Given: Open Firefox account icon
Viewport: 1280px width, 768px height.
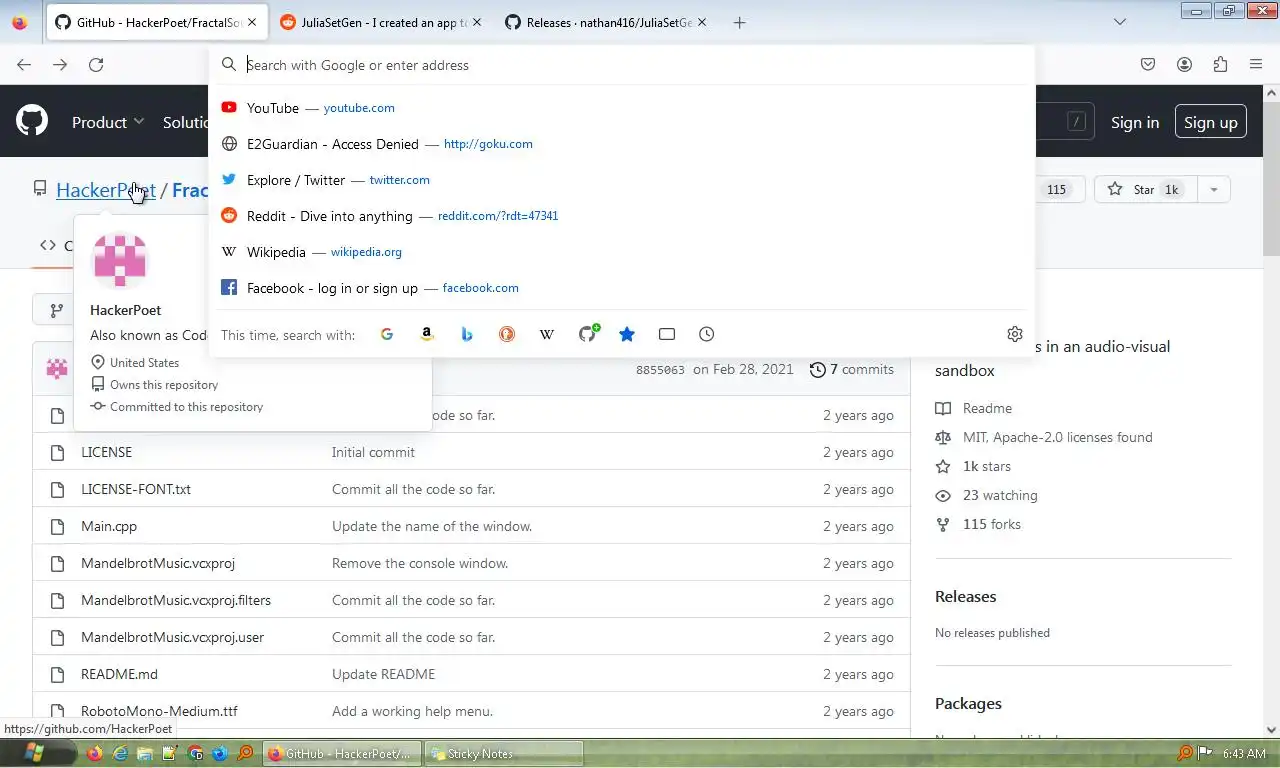Looking at the screenshot, I should click(1184, 65).
